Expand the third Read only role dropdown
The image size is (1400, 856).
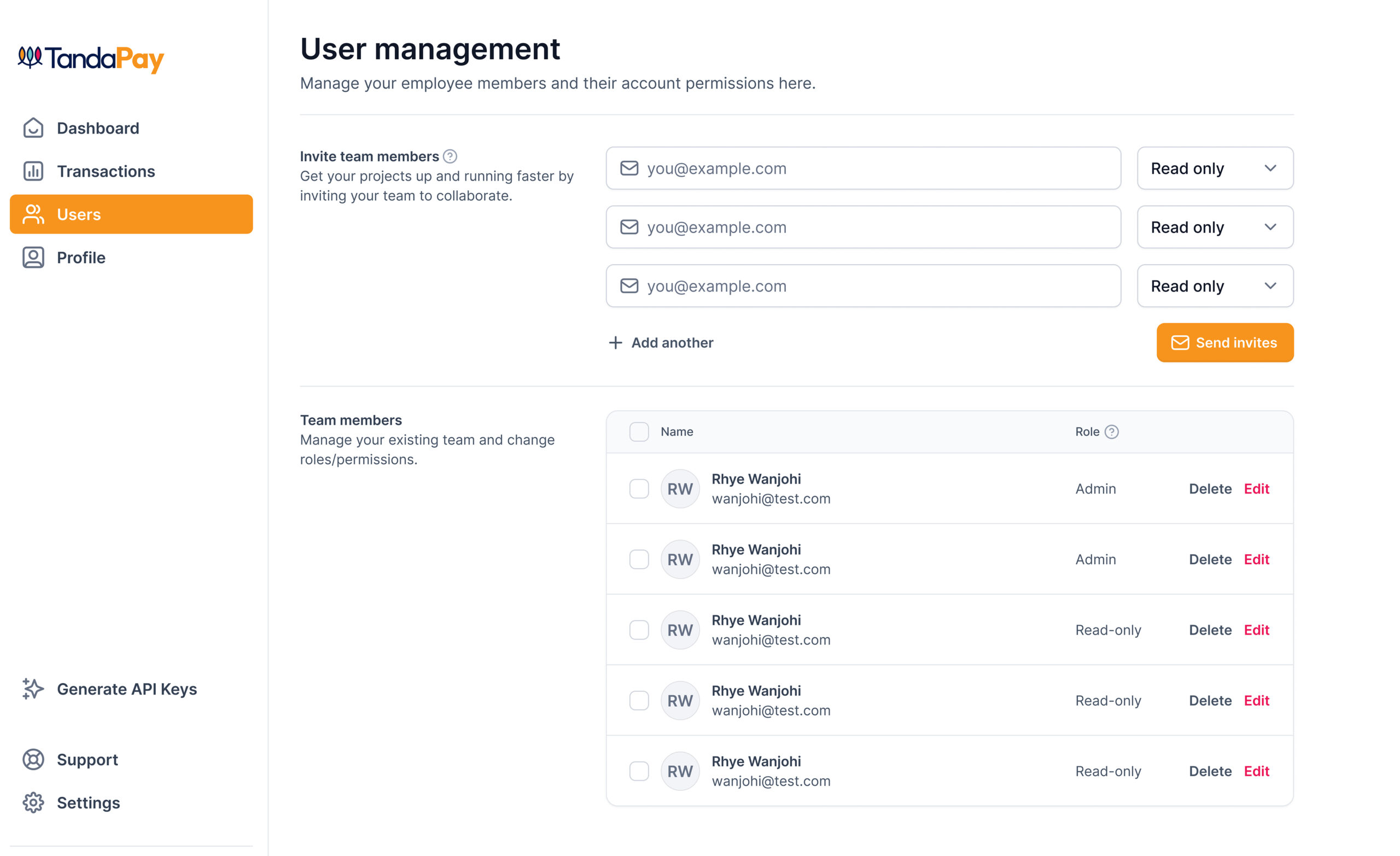(x=1215, y=286)
